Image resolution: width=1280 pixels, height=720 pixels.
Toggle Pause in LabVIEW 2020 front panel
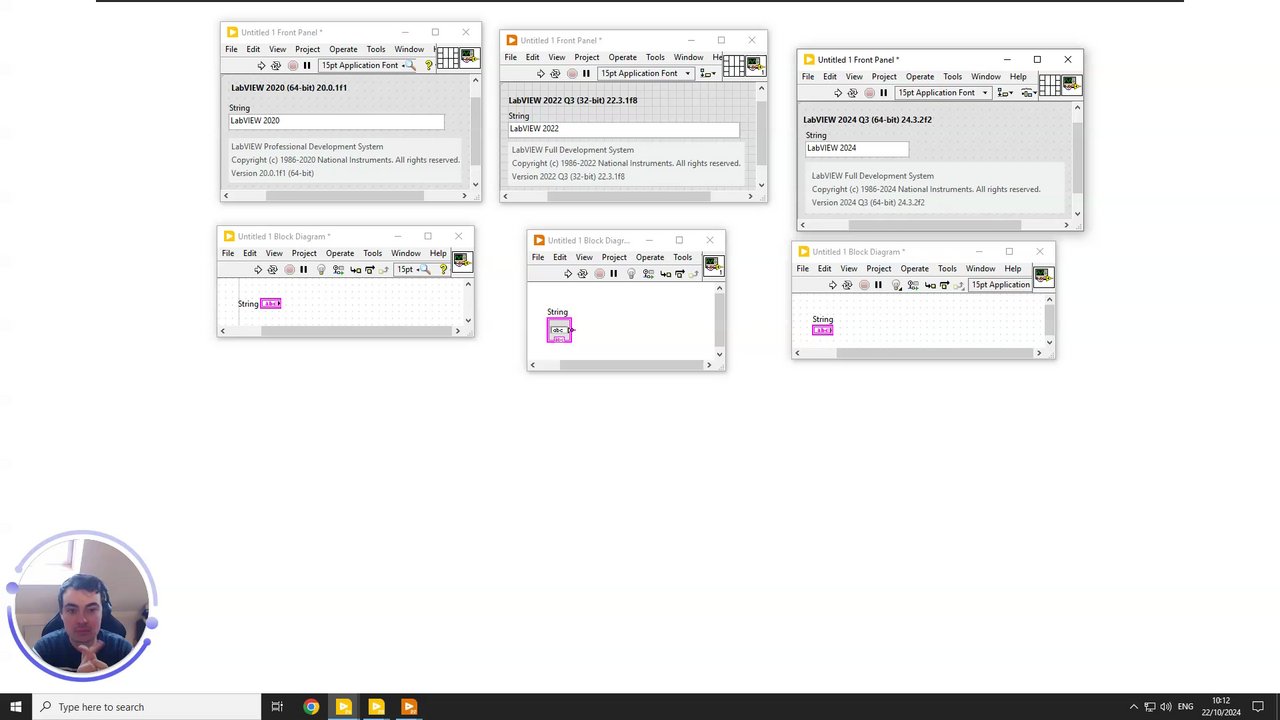tap(307, 66)
